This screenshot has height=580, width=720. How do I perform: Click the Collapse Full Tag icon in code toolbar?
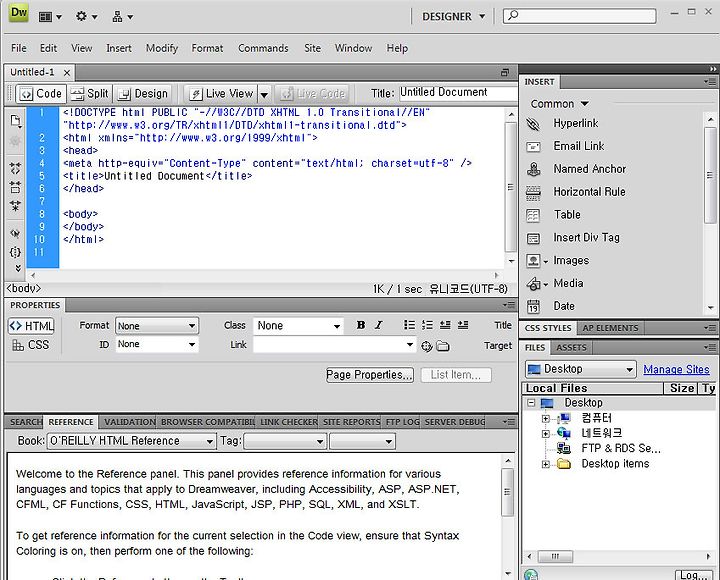coord(15,168)
